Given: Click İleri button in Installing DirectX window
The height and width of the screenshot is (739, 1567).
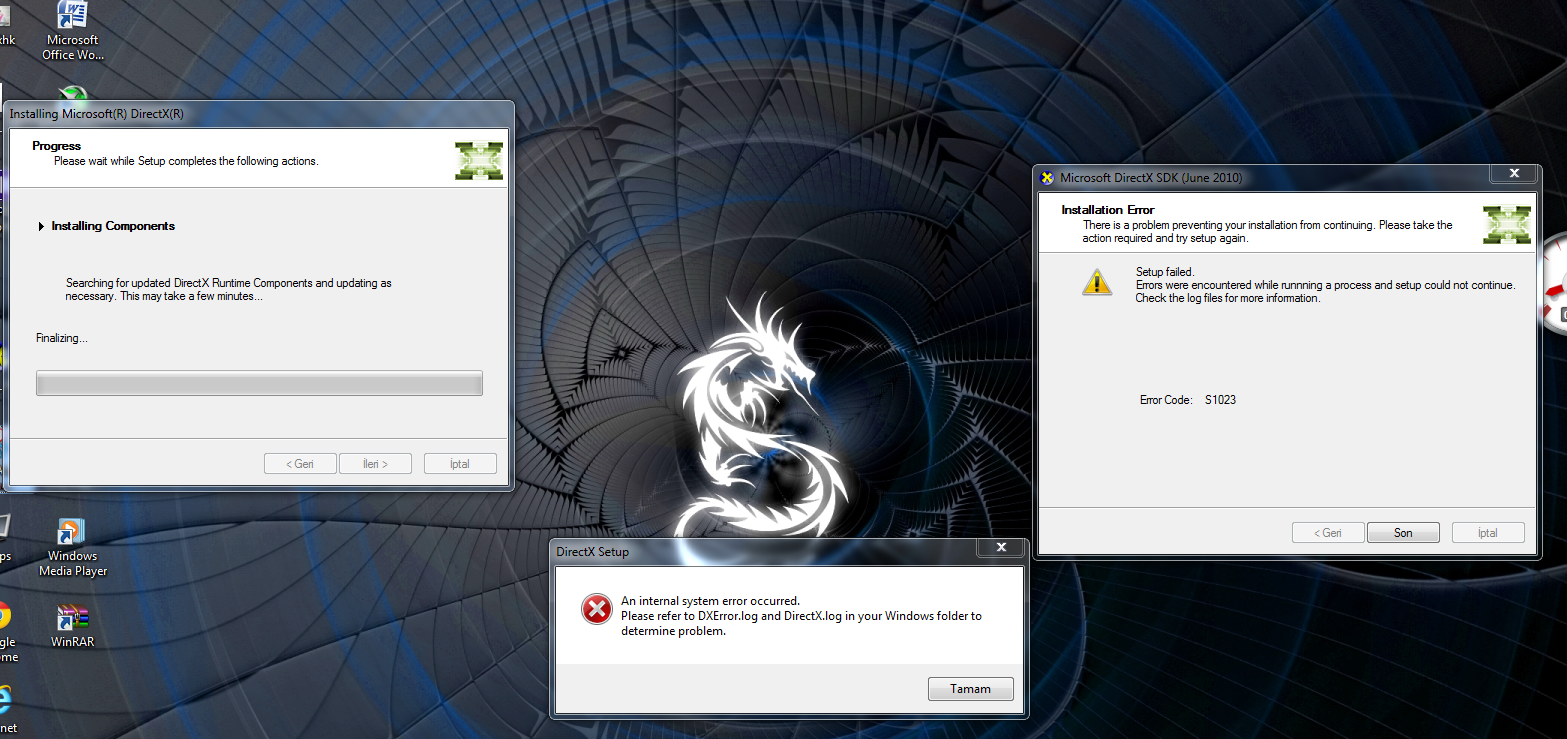Looking at the screenshot, I should tap(375, 464).
